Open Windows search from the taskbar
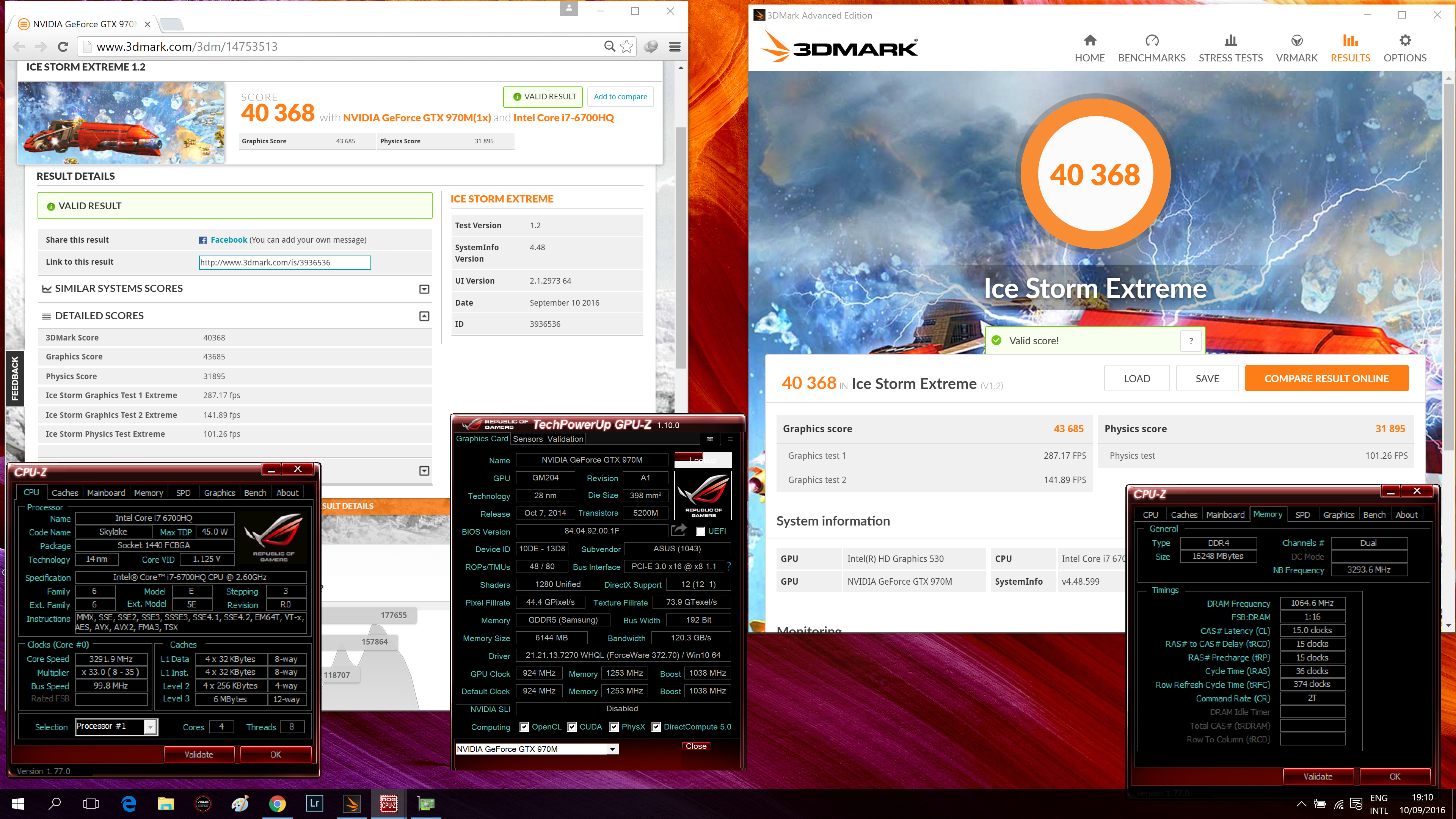Viewport: 1456px width, 819px height. coord(55,804)
